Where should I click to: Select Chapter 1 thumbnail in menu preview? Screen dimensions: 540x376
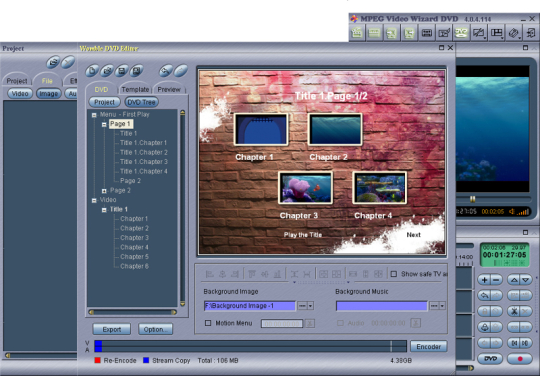261,129
